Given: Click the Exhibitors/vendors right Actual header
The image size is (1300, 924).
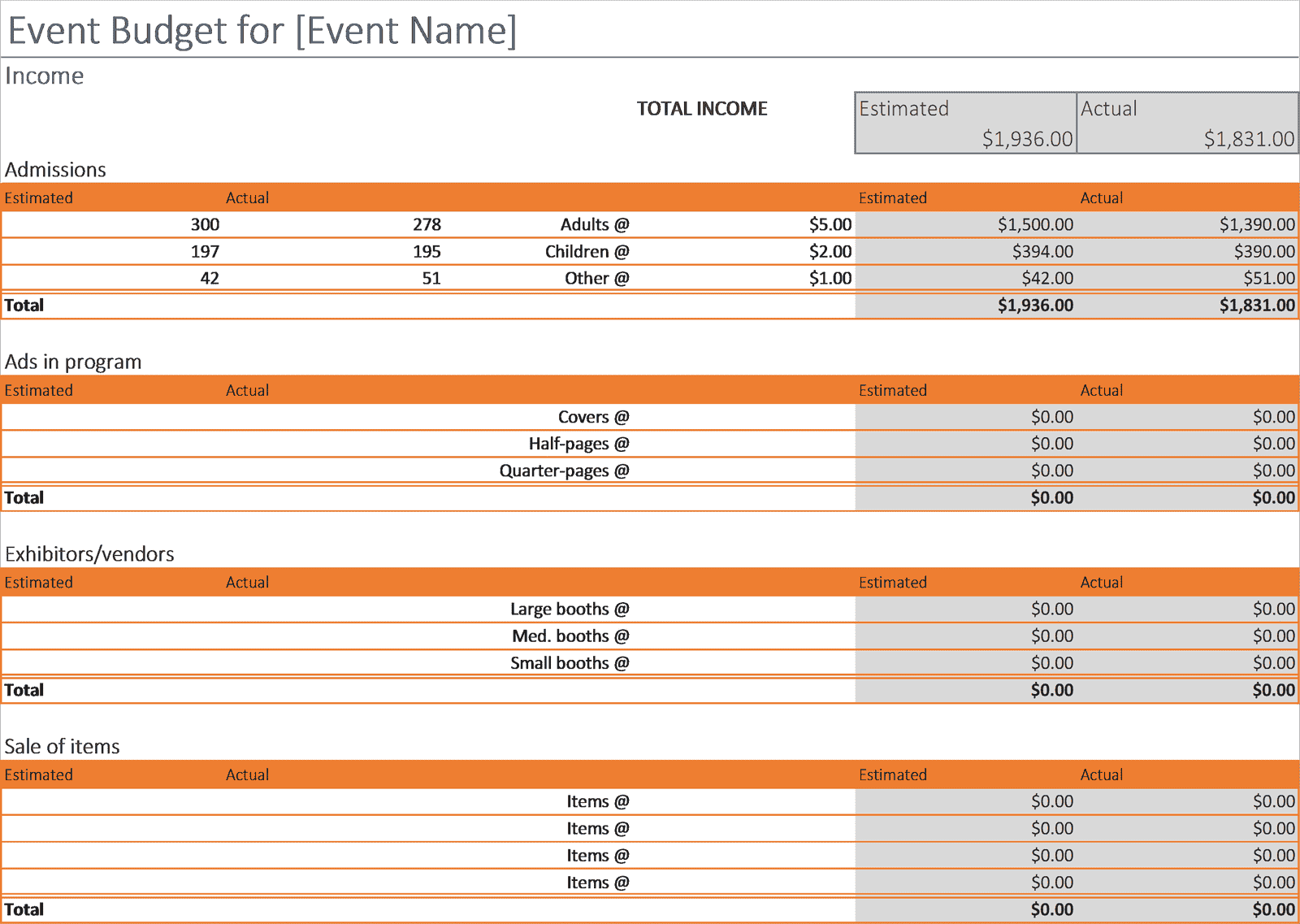Looking at the screenshot, I should (1102, 583).
